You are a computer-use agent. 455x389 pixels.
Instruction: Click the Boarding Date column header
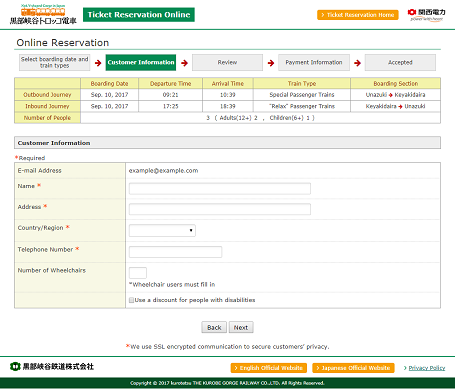pos(109,83)
